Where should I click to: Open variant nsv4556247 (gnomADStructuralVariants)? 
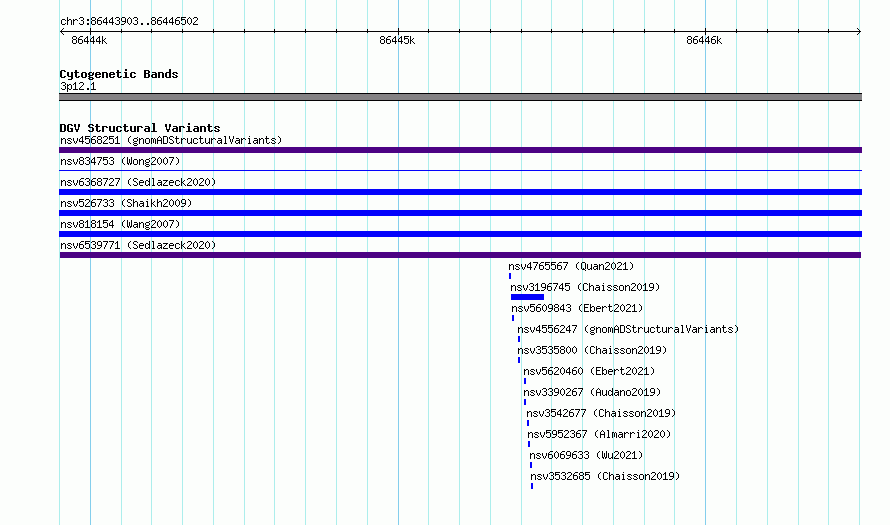[628, 329]
